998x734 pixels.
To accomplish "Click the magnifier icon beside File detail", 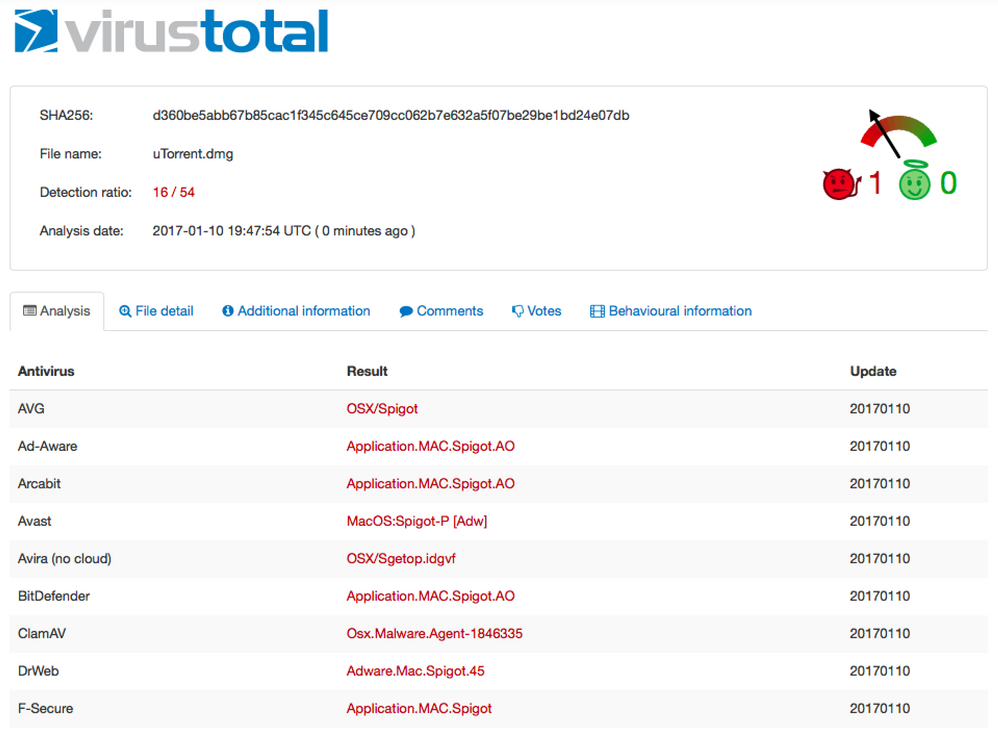I will pos(125,311).
